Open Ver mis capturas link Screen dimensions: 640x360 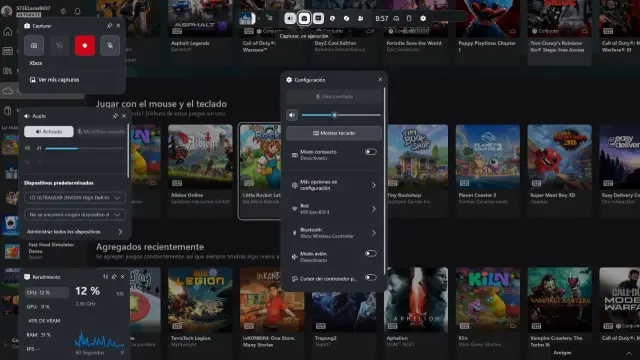coord(55,80)
